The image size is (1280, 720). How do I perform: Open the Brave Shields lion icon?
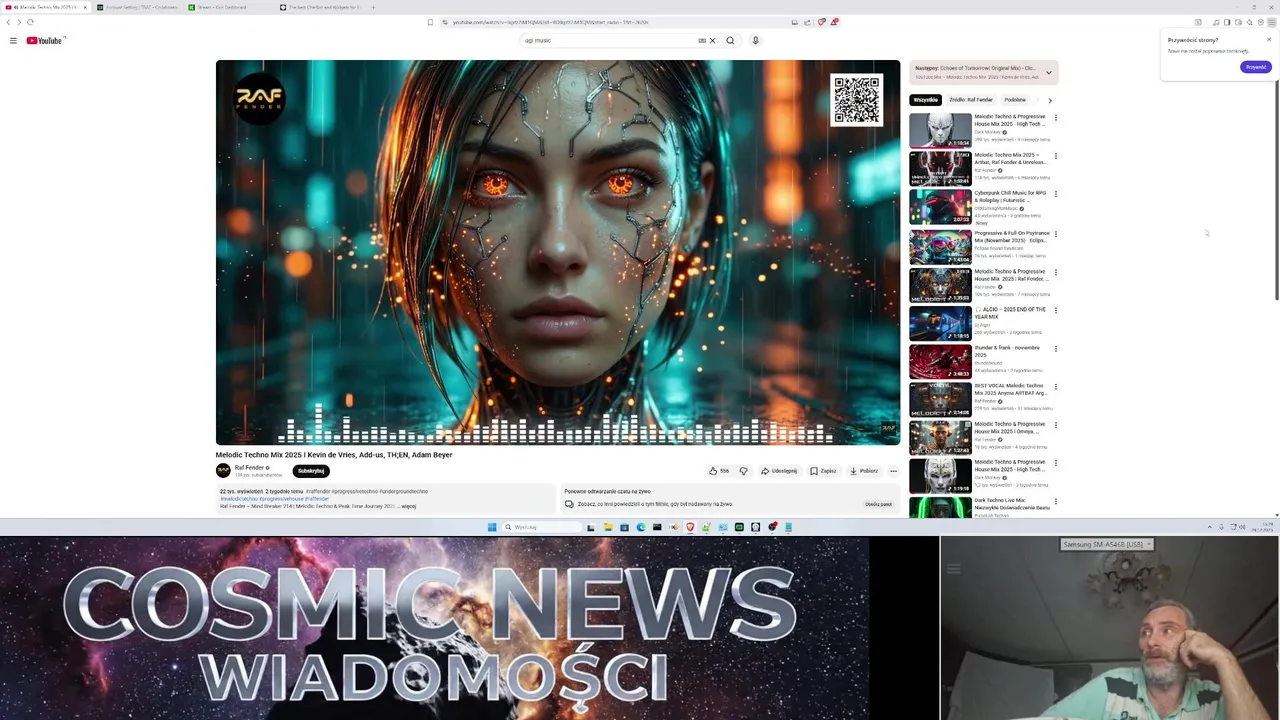coord(822,22)
